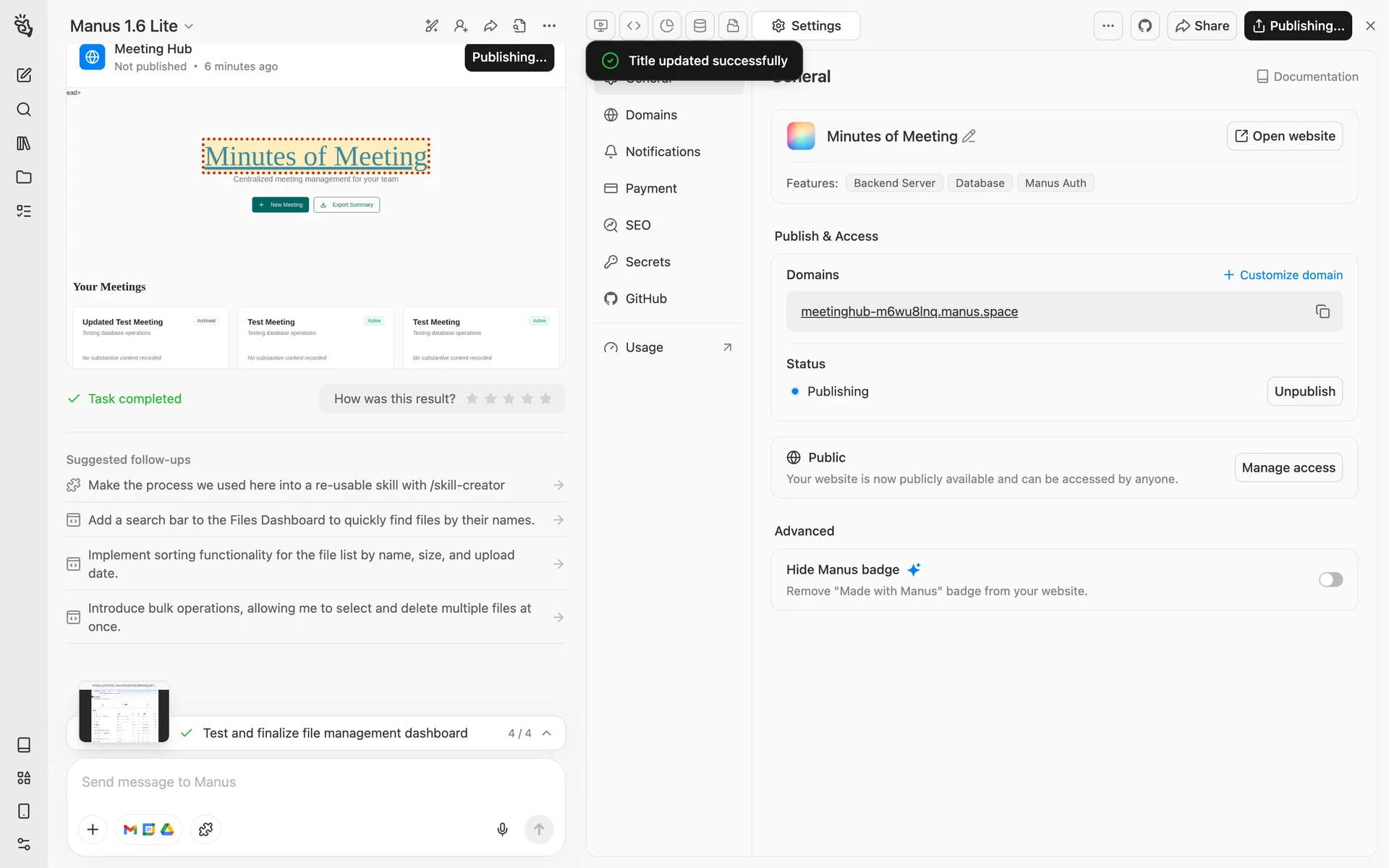This screenshot has width=1389, height=868.
Task: Open the three-dots more menu beside GitHub
Action: point(1108,26)
